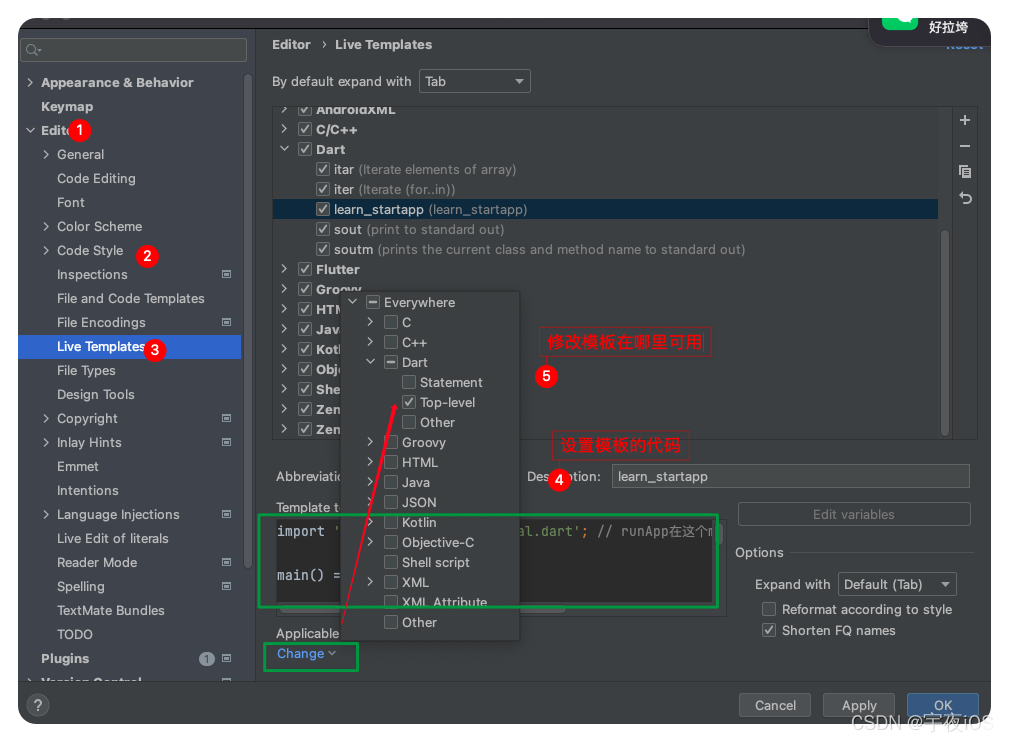Screen dimensions: 1009x742
Task: Click the duplicate template copy icon
Action: click(965, 172)
